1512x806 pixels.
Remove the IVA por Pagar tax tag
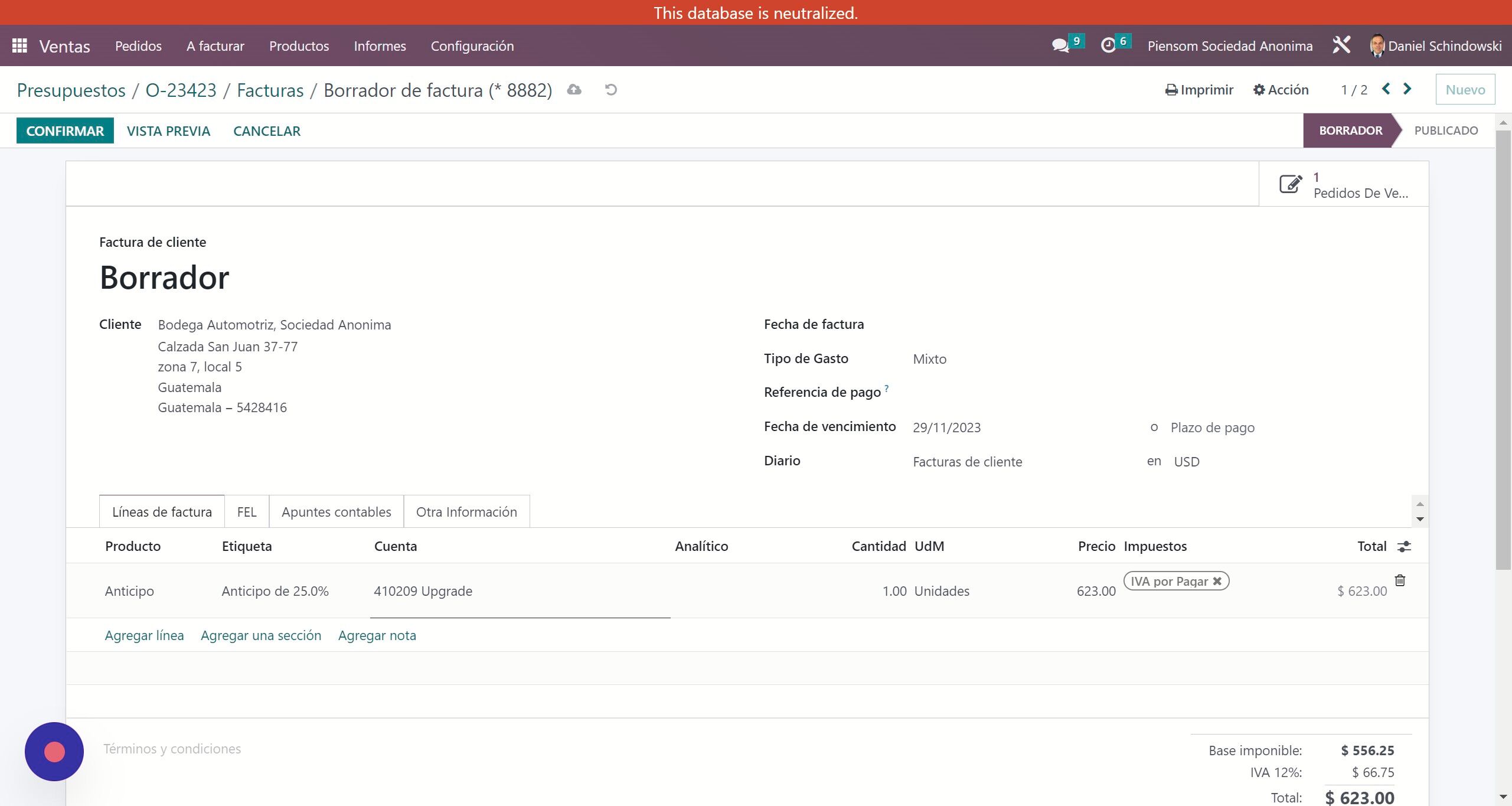click(x=1217, y=582)
